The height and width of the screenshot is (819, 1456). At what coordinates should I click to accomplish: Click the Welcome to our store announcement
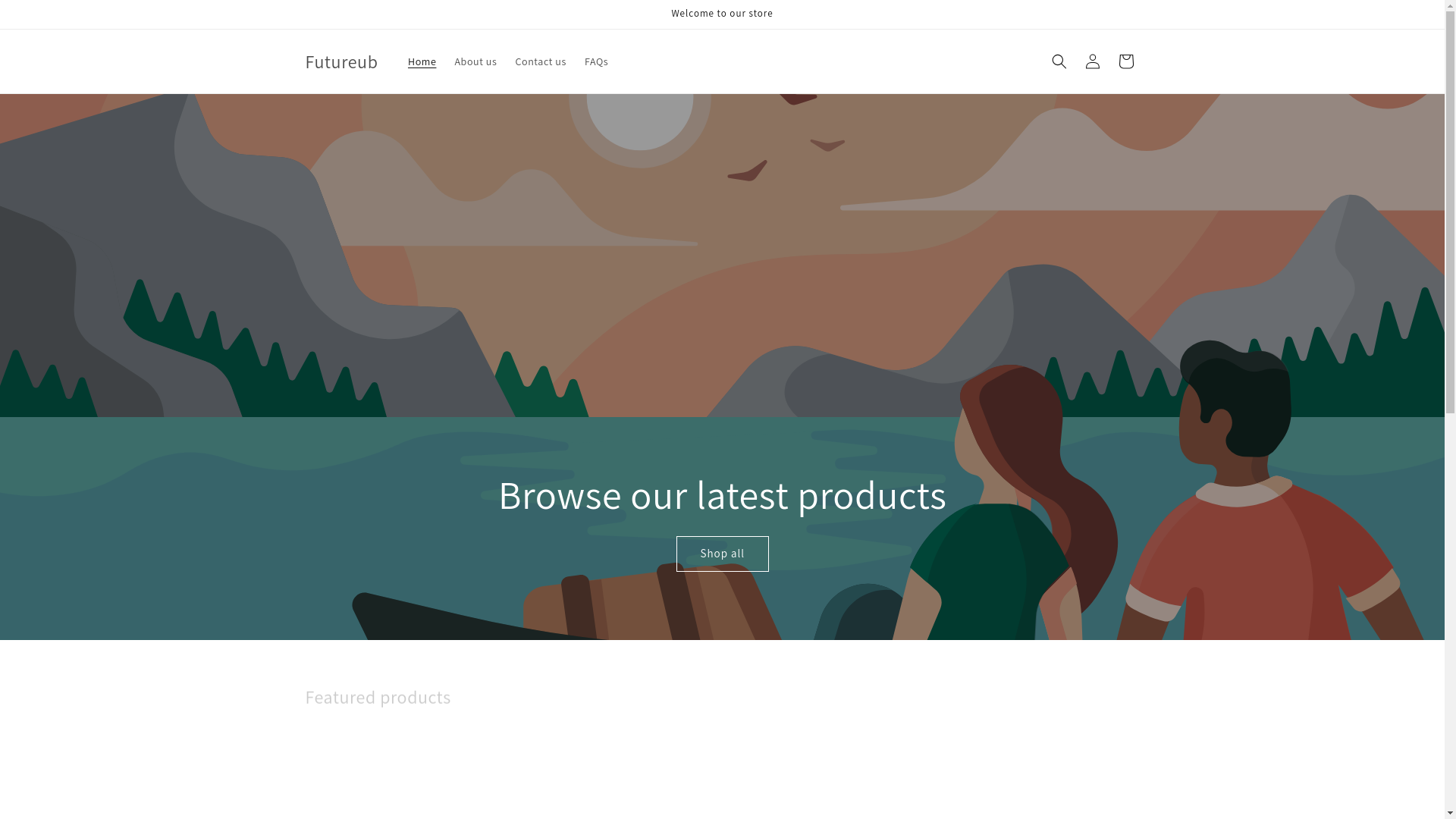click(x=722, y=14)
